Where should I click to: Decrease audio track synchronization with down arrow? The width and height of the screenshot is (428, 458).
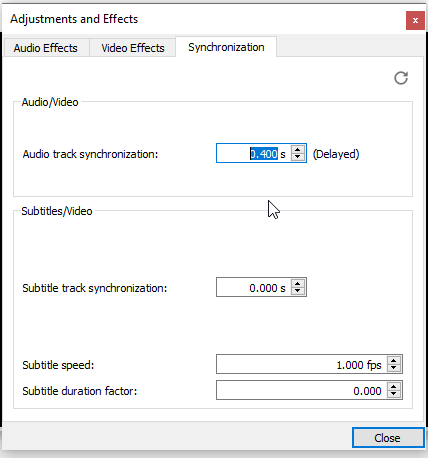tap(298, 157)
